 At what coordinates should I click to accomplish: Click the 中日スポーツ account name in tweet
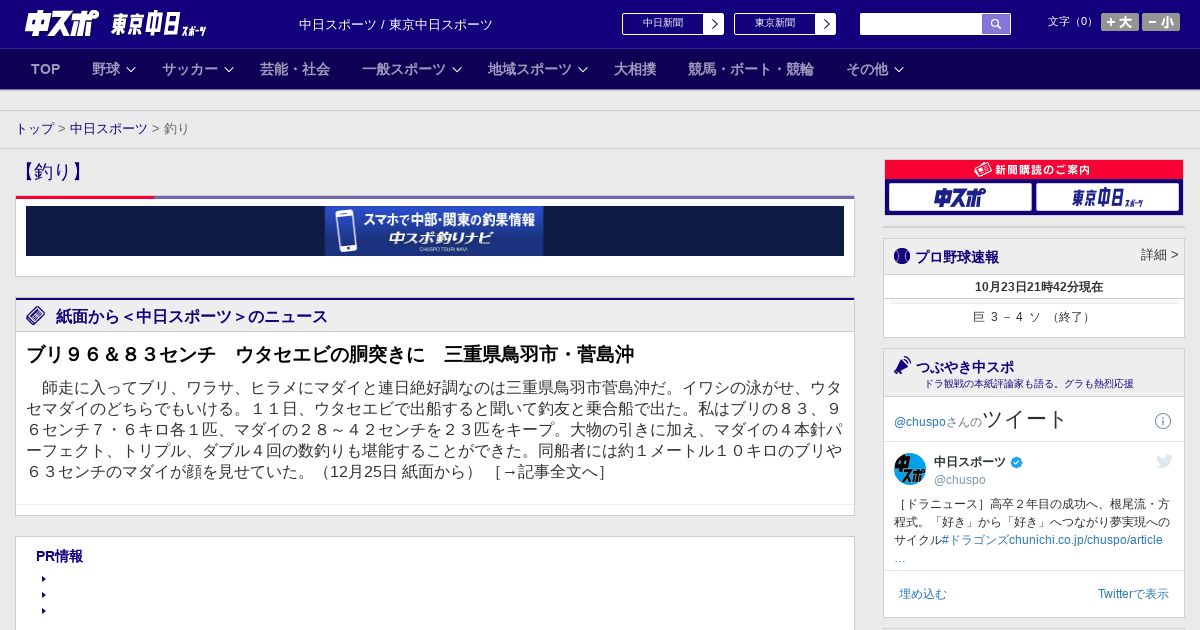coord(970,462)
